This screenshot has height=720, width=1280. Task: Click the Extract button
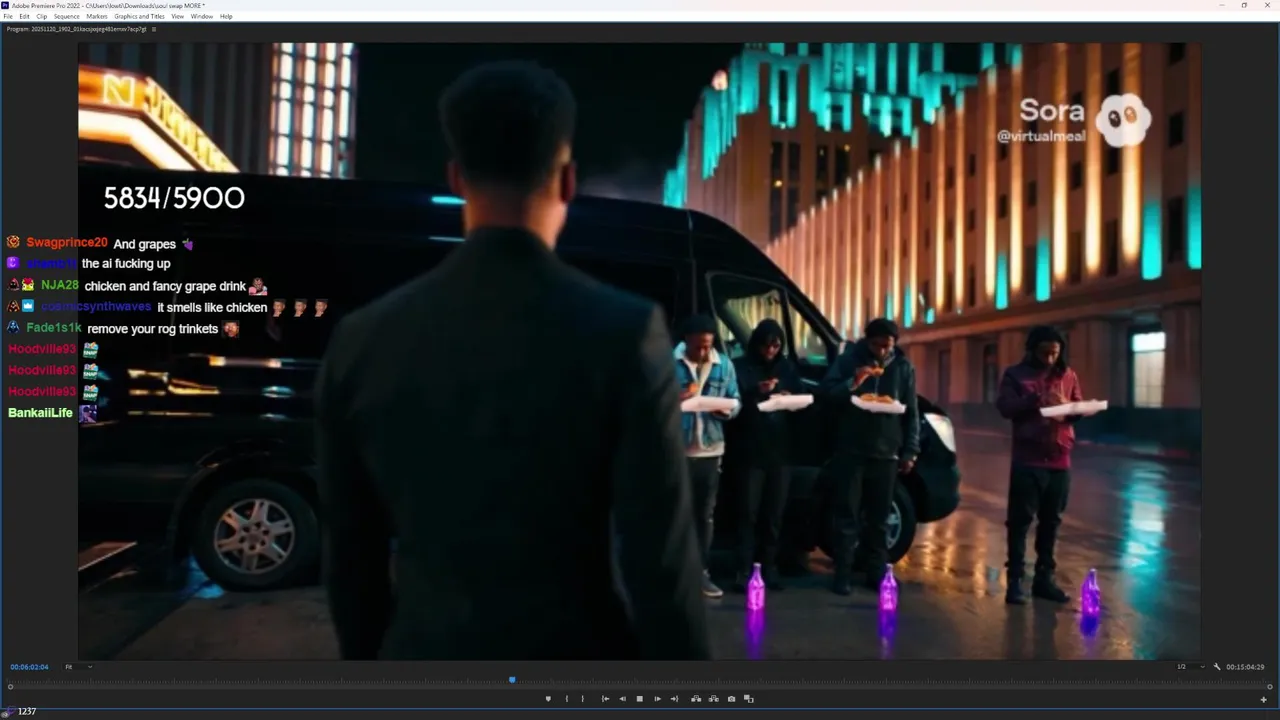pos(713,699)
